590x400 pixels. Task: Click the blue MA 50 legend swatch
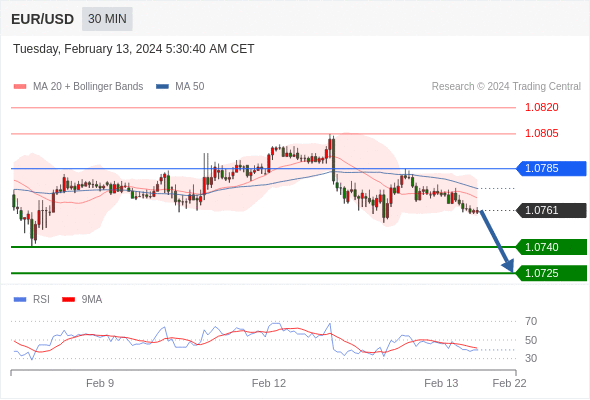[x=162, y=87]
